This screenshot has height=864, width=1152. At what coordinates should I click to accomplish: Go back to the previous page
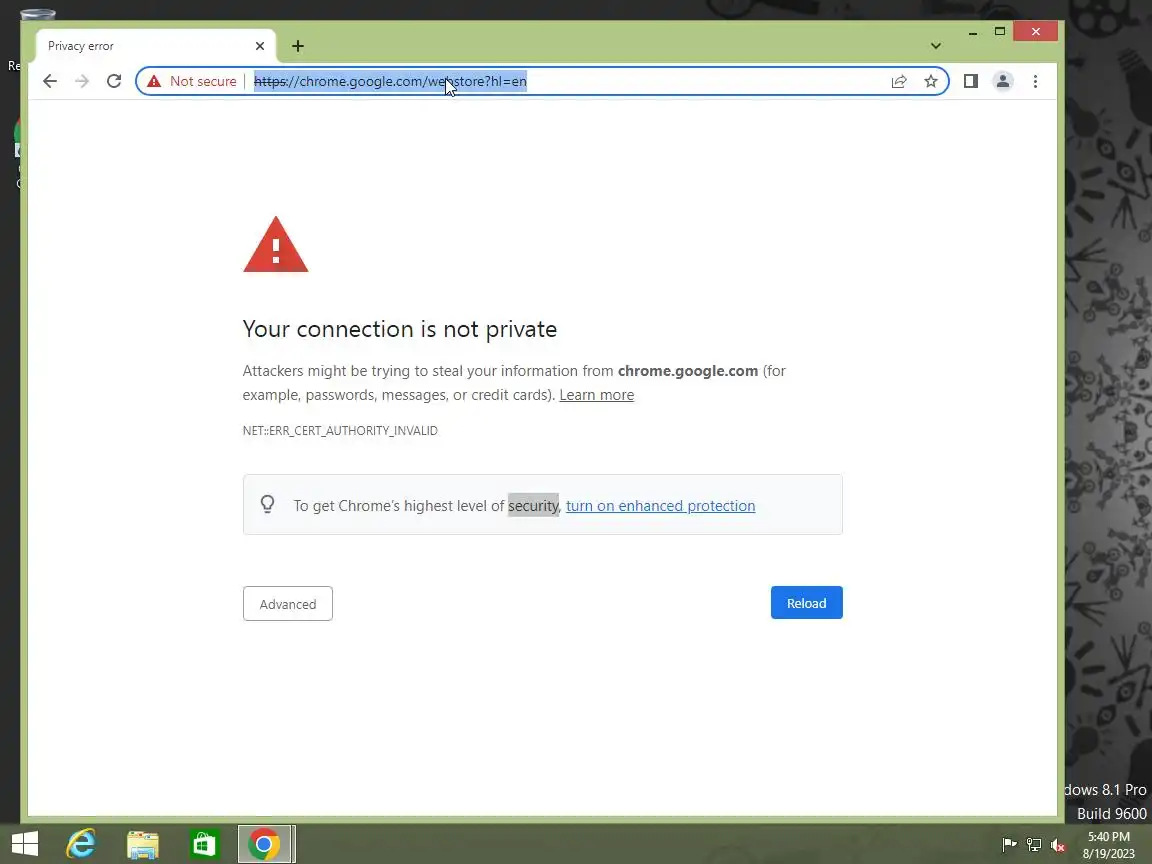[x=50, y=81]
